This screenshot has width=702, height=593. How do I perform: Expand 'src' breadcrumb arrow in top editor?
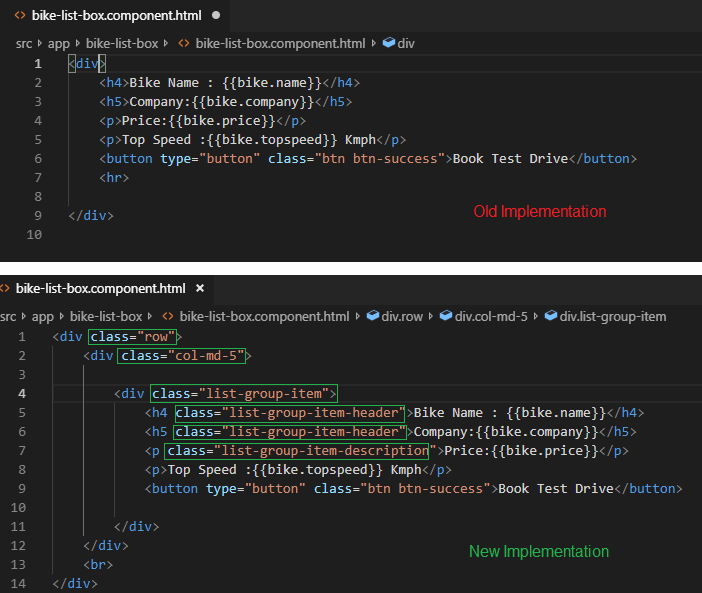tap(41, 43)
